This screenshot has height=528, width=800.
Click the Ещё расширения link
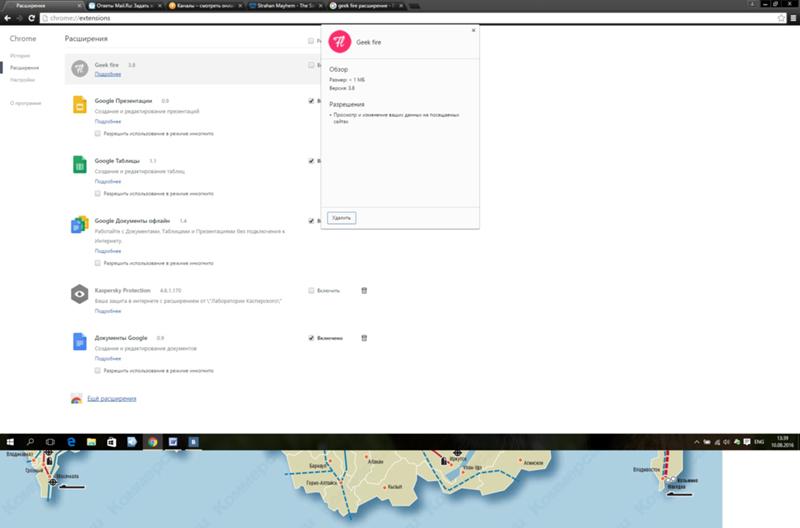pyautogui.click(x=112, y=398)
